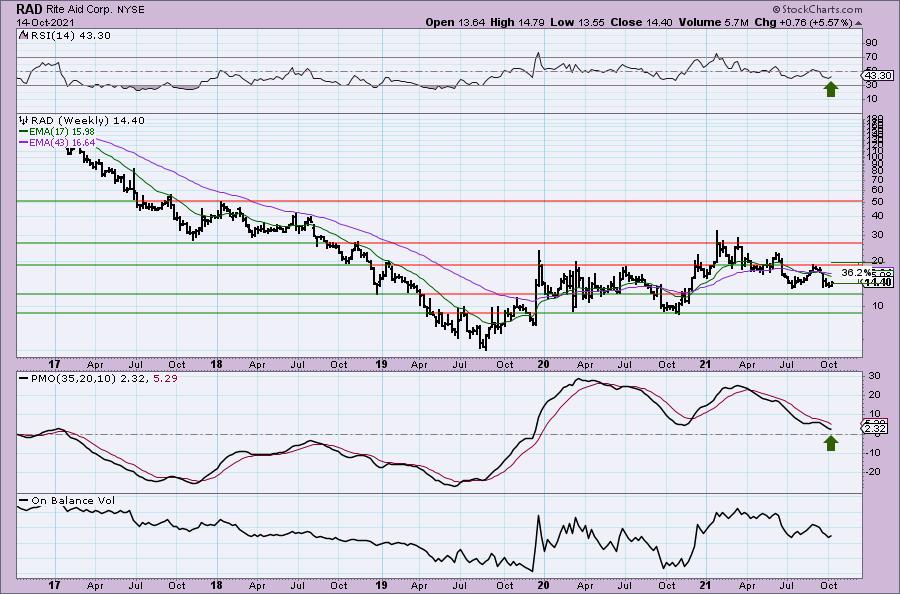Open the StockCharts.com copyright link
Image resolution: width=900 pixels, height=594 pixels.
[817, 9]
